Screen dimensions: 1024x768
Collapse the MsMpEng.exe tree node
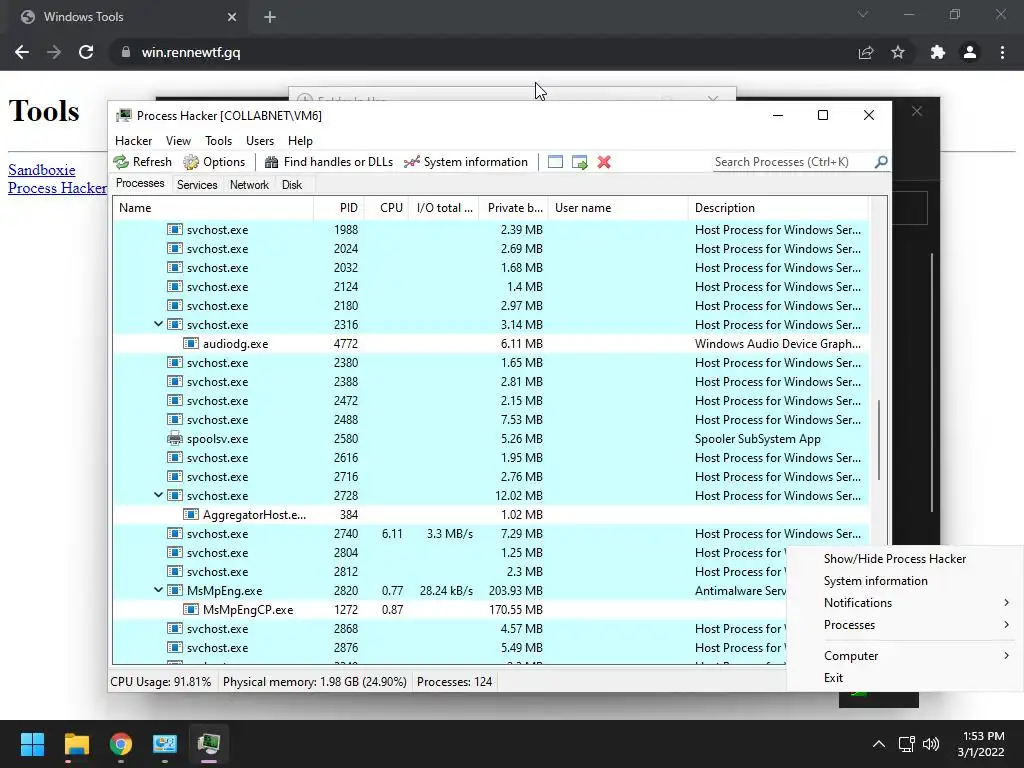pyautogui.click(x=158, y=590)
